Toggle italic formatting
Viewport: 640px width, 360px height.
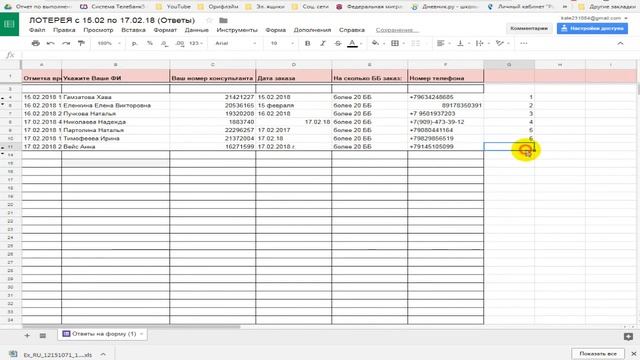click(323, 43)
